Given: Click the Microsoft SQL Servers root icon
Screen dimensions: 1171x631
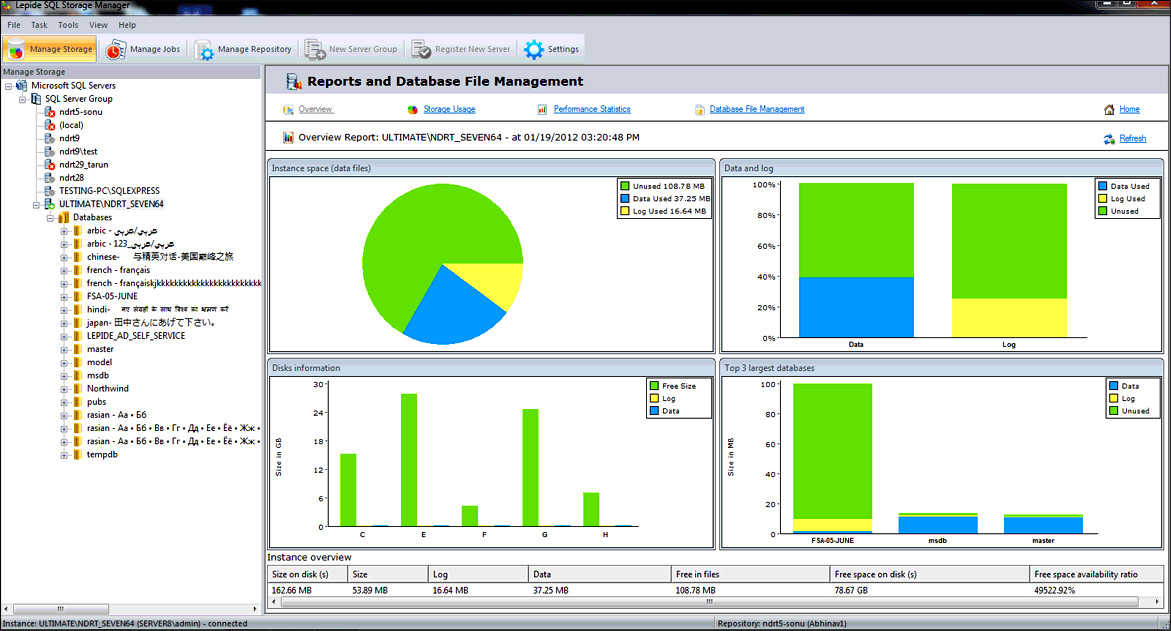Looking at the screenshot, I should pos(22,86).
